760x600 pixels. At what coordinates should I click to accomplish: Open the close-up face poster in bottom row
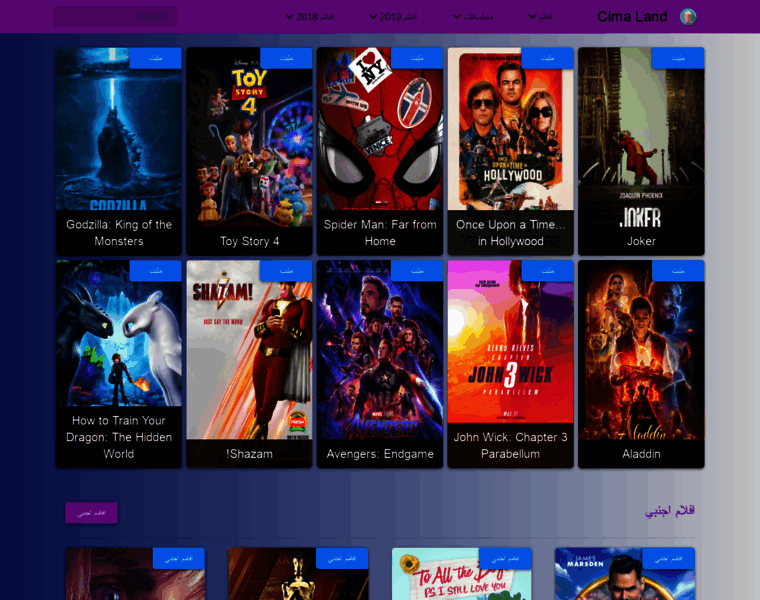(135, 574)
